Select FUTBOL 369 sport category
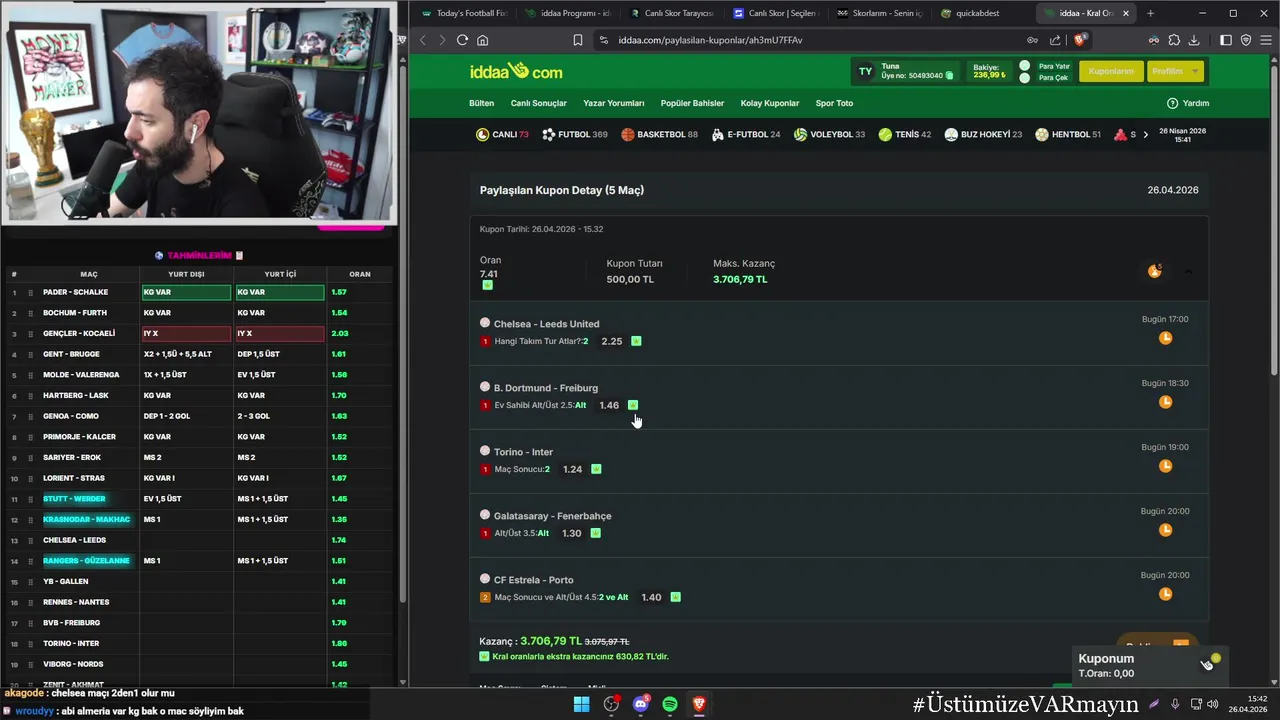 click(x=575, y=134)
